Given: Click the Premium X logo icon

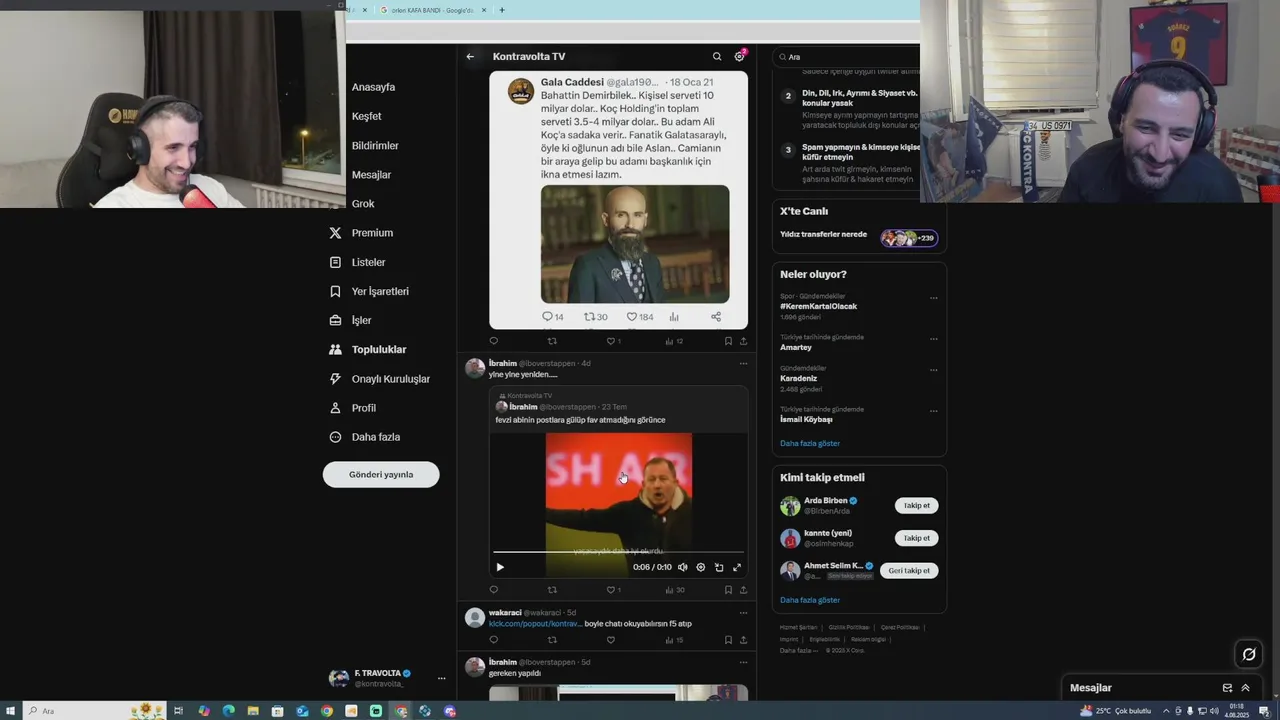Looking at the screenshot, I should pyautogui.click(x=335, y=233).
